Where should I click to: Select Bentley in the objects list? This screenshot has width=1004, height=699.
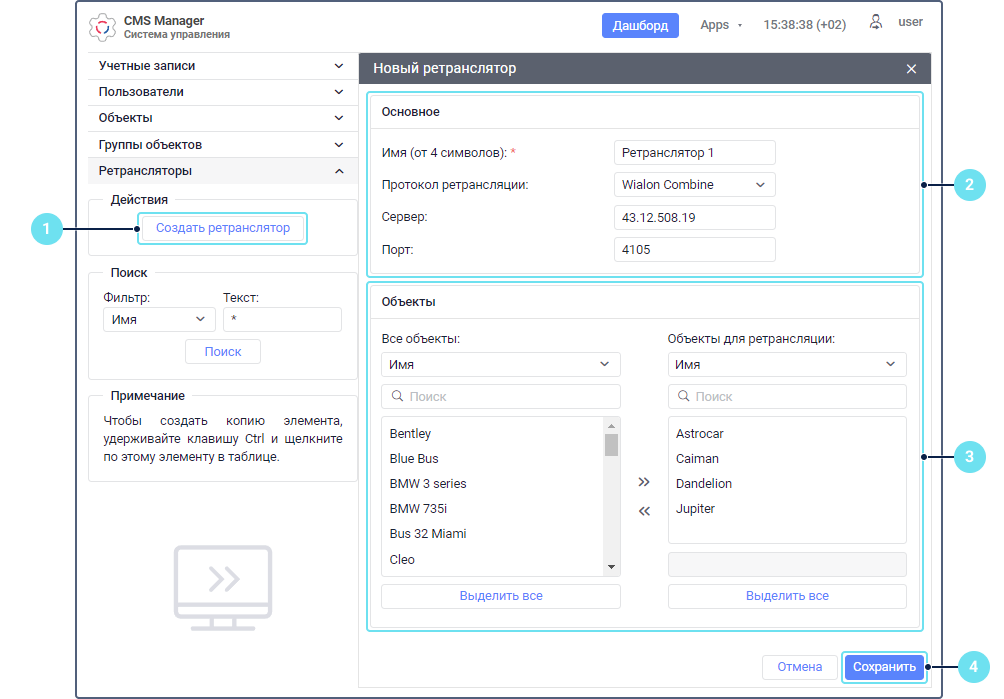[x=411, y=434]
